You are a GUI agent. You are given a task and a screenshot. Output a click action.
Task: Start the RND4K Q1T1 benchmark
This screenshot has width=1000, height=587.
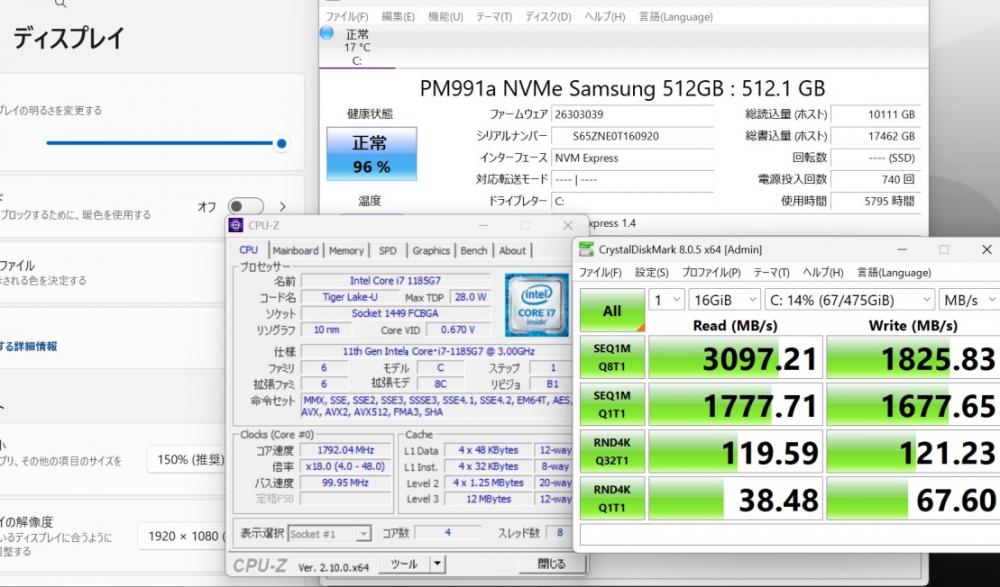(x=612, y=499)
